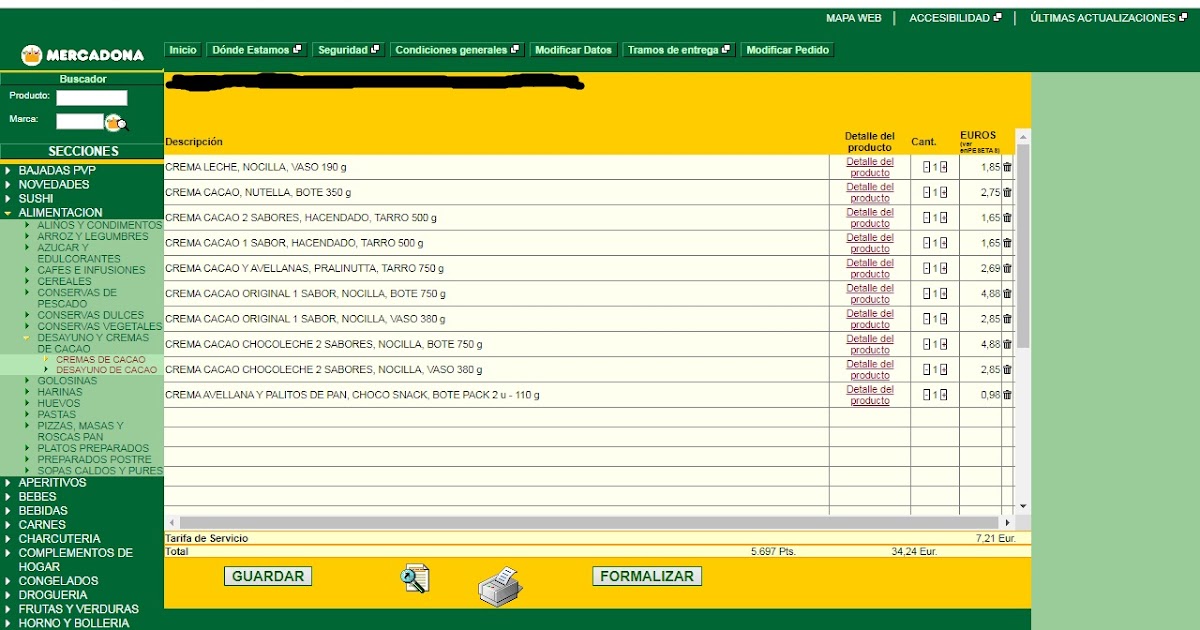
Task: Delete Crema Leche Nocilla Vaso 190 g item
Action: point(1007,167)
